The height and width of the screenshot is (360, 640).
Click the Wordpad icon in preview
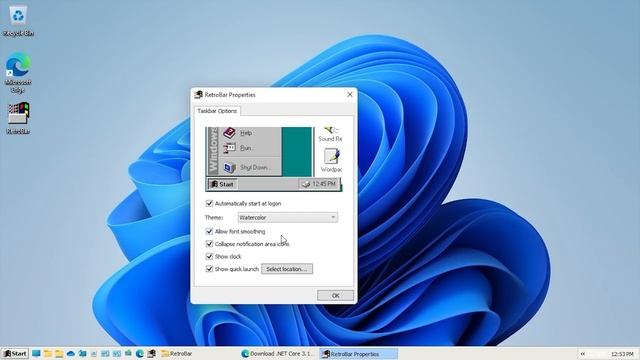(331, 156)
